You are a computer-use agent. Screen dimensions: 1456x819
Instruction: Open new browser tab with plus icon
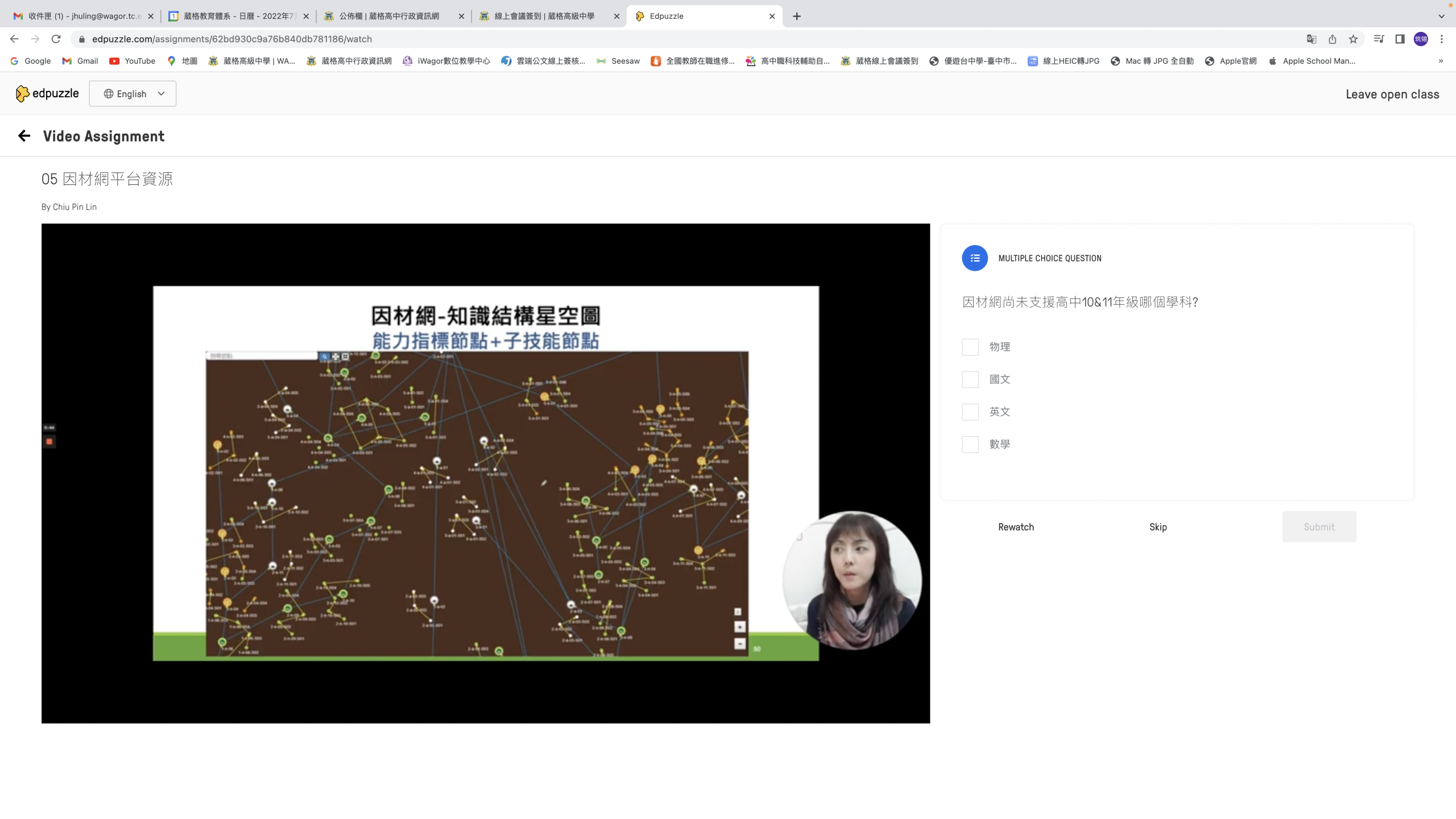pyautogui.click(x=797, y=16)
